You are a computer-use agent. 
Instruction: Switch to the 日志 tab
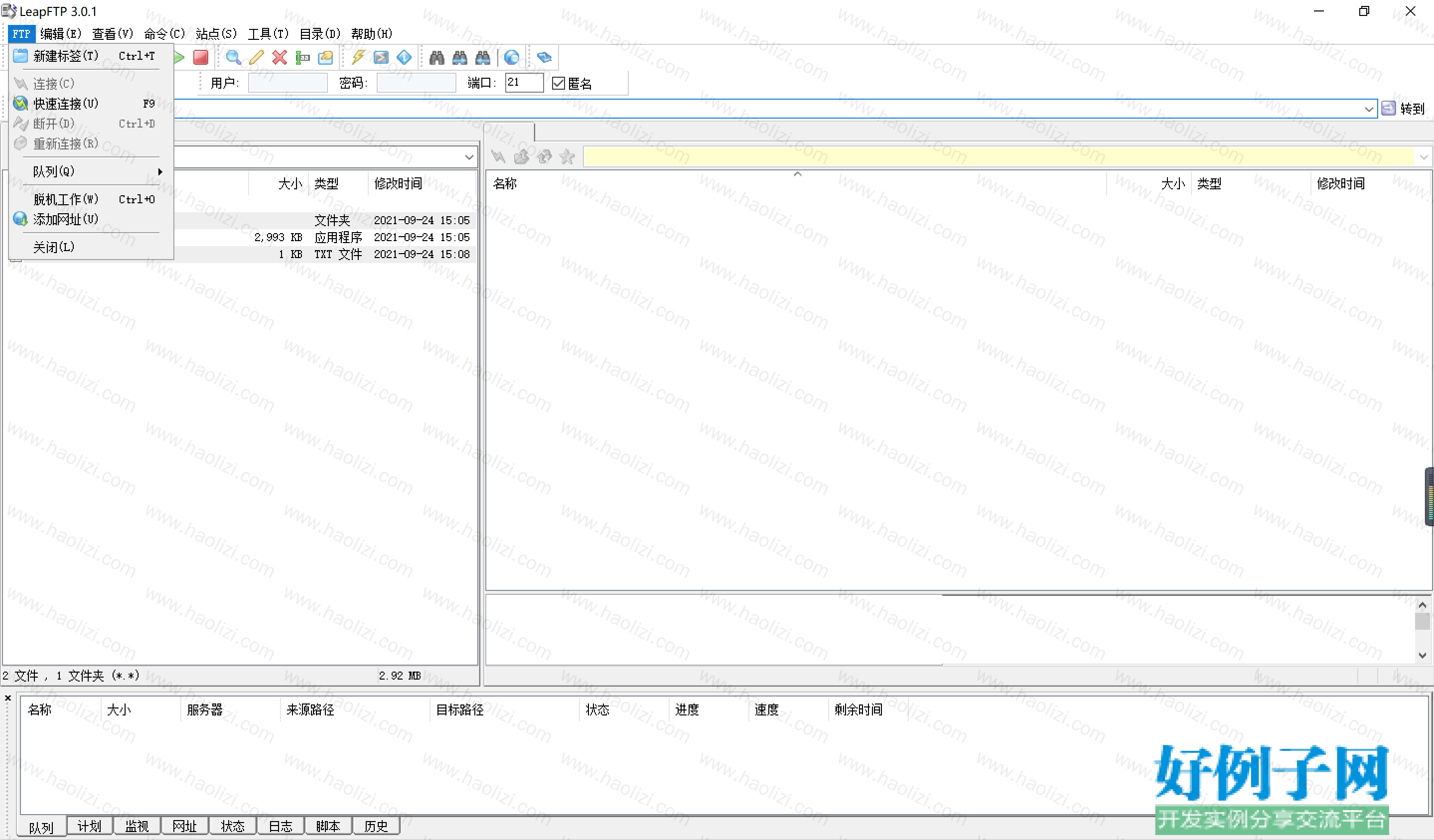point(280,826)
